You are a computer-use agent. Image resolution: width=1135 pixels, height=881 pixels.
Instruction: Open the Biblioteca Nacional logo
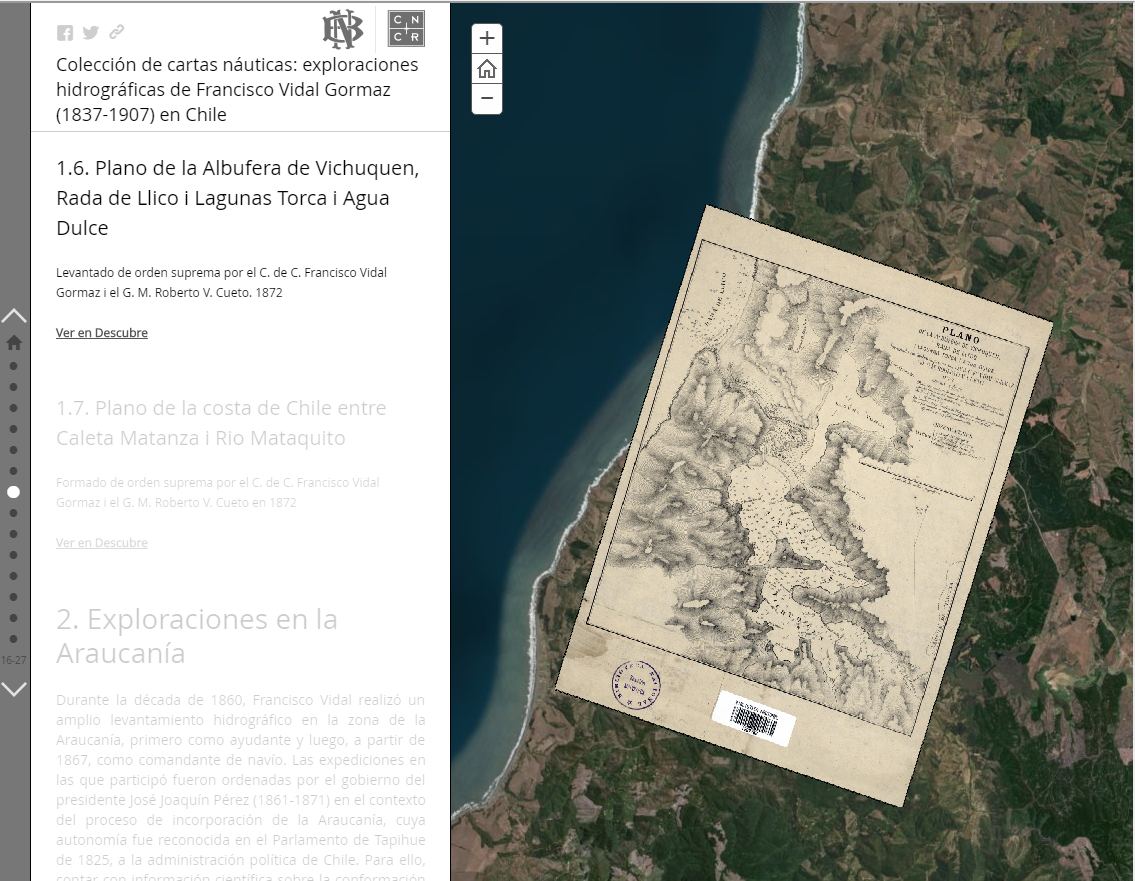tap(342, 29)
